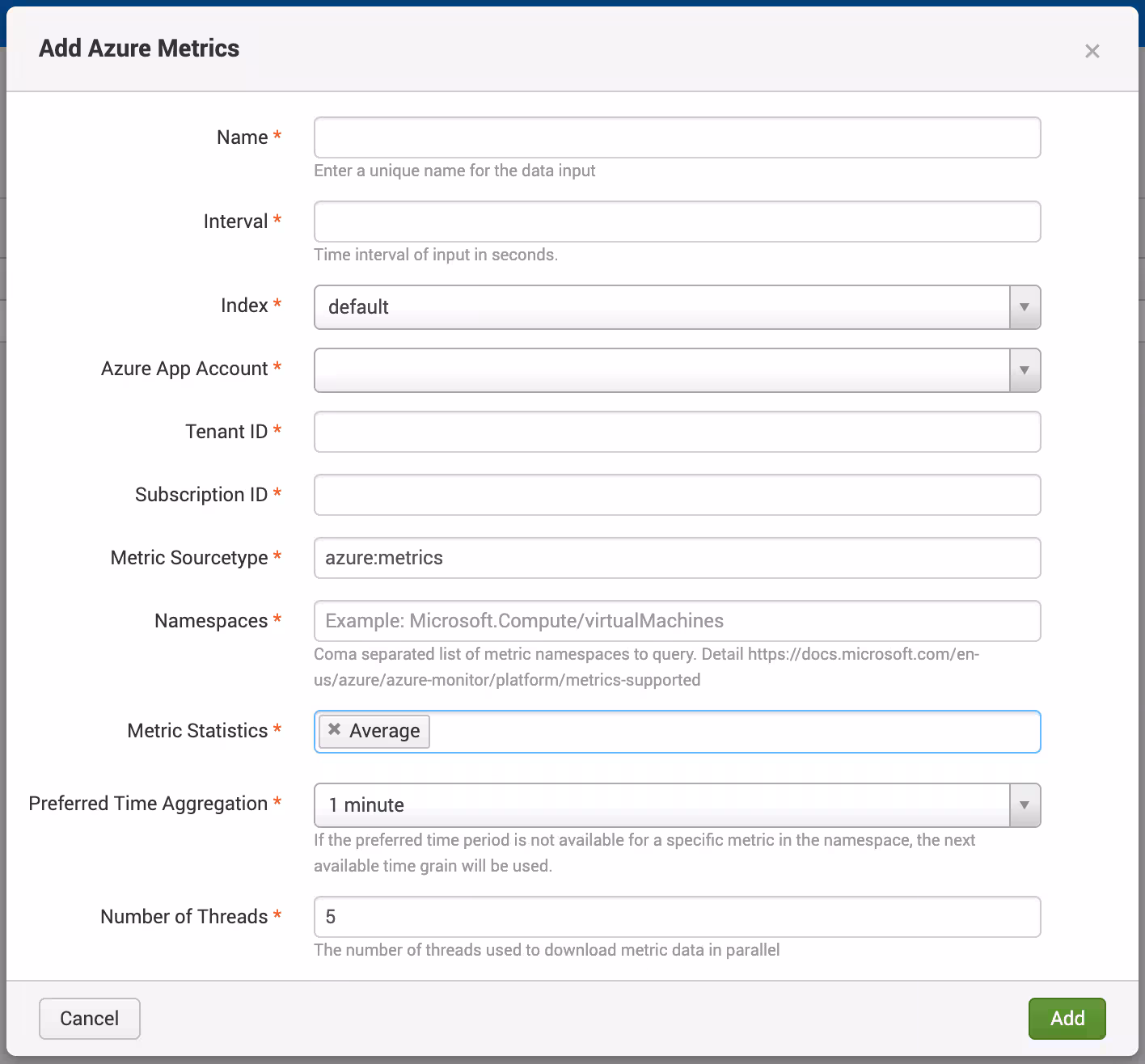Click the Namespaces input box
This screenshot has width=1145, height=1064.
677,621
